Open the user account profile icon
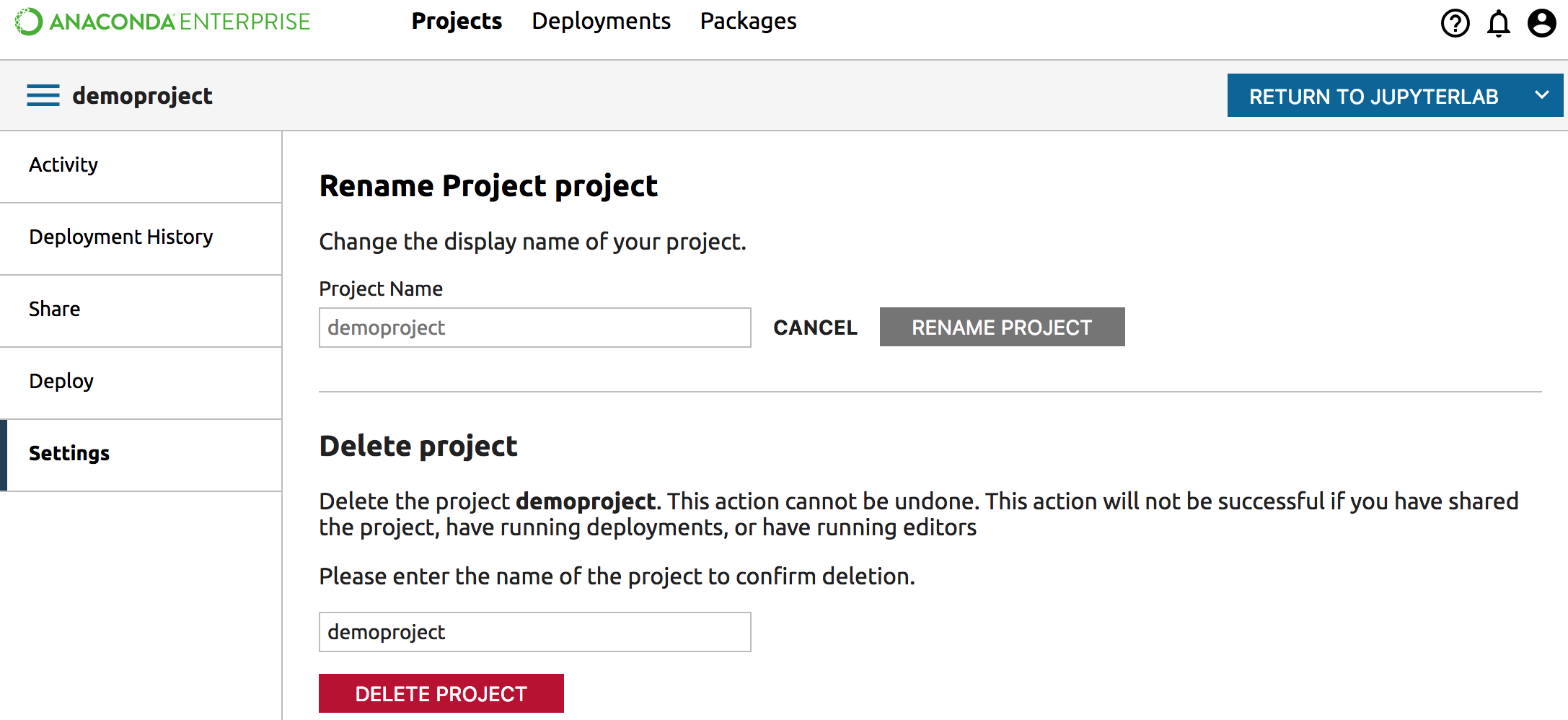Image resolution: width=1568 pixels, height=720 pixels. tap(1541, 23)
